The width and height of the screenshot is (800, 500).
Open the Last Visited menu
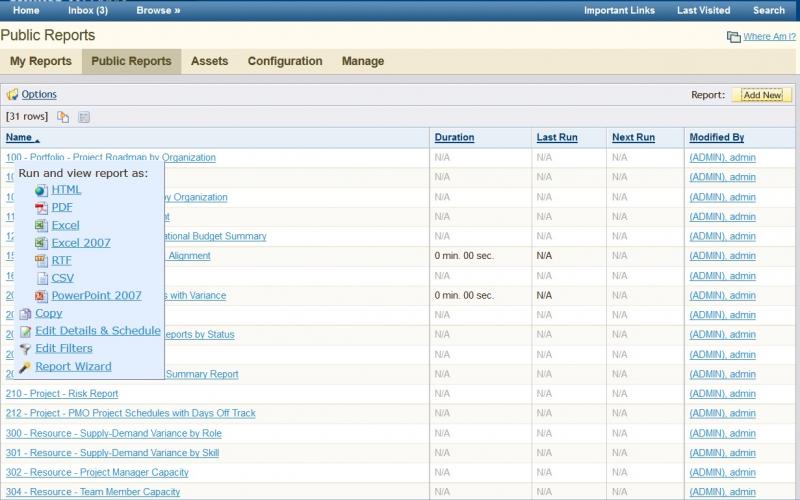pos(704,10)
